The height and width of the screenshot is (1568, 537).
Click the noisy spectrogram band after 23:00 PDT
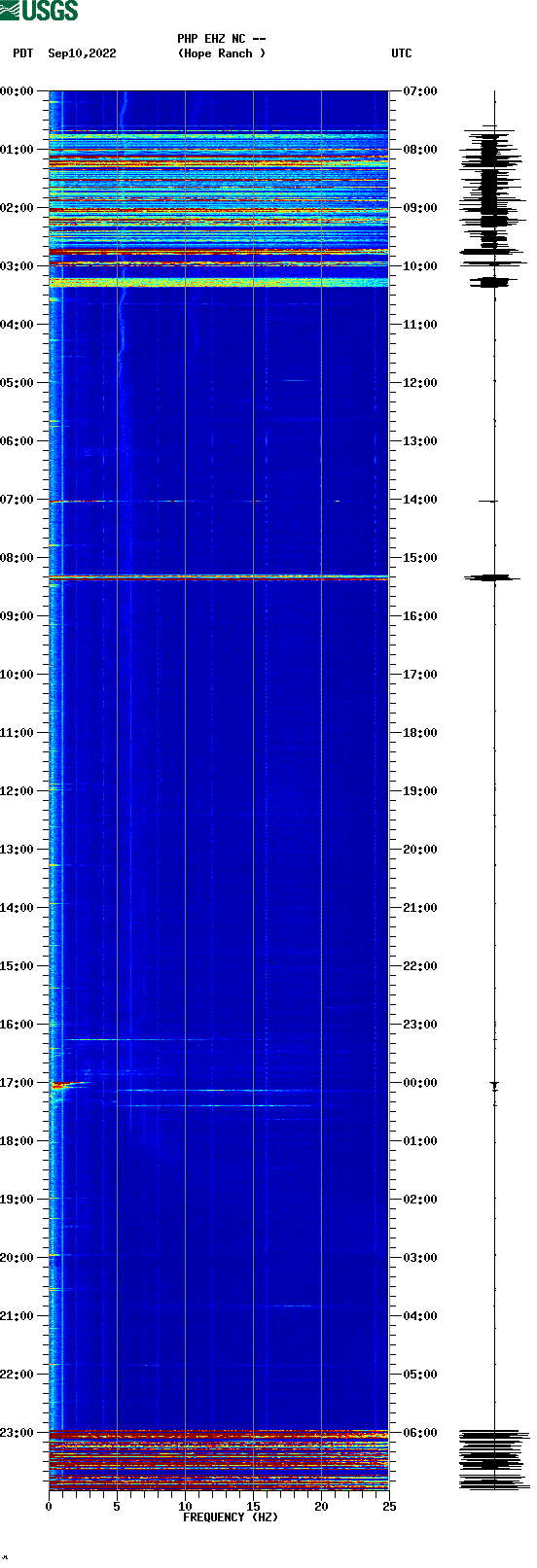(x=219, y=1460)
